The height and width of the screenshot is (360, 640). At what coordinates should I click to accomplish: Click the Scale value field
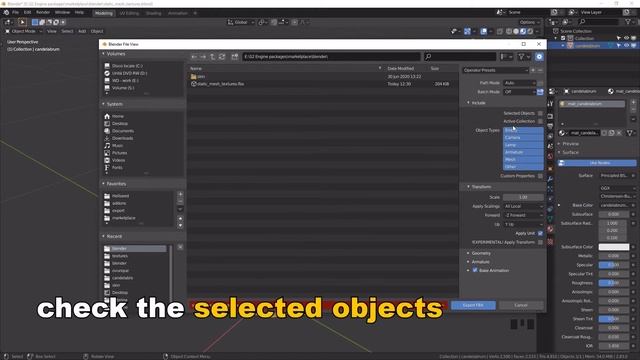pyautogui.click(x=523, y=197)
